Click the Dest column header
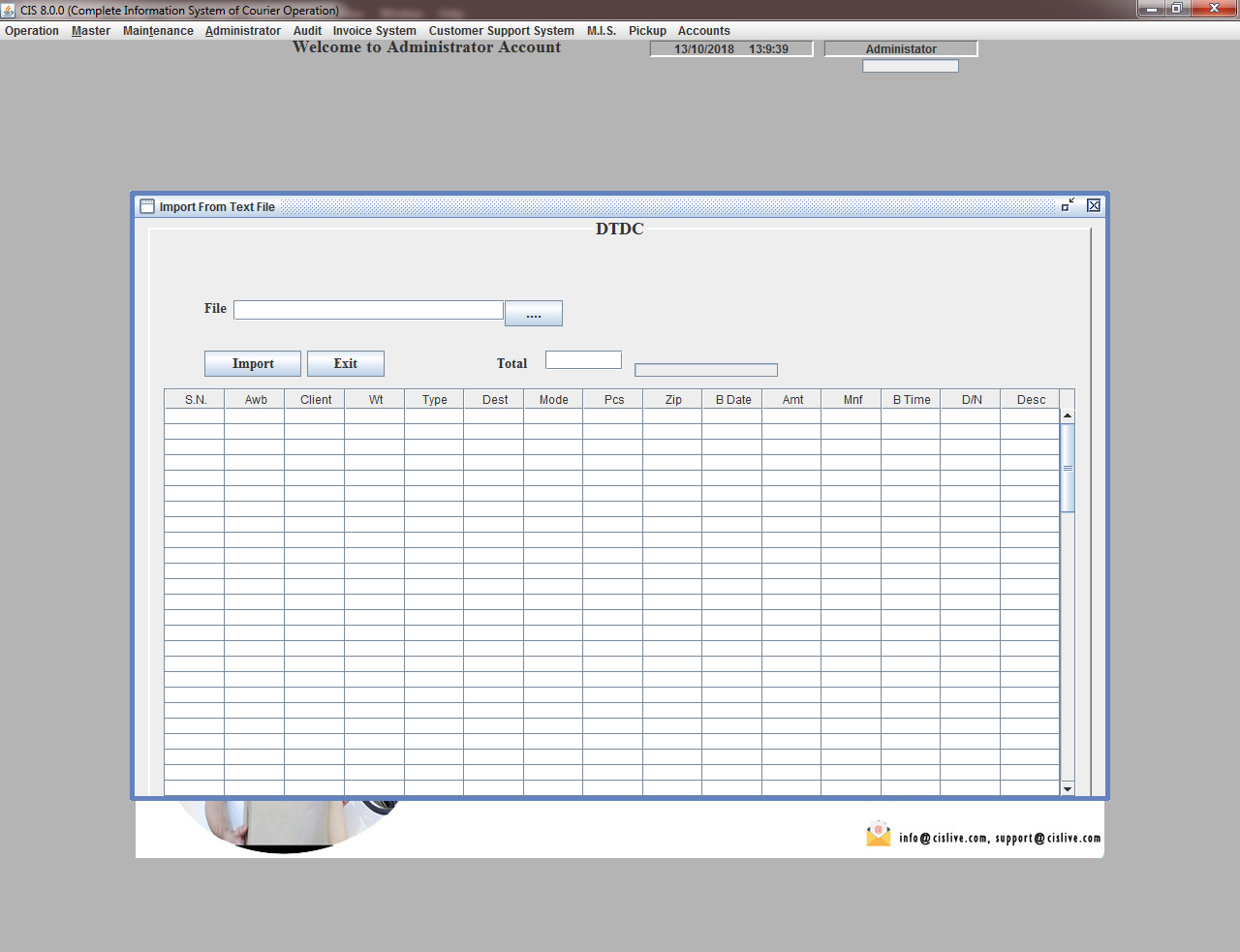Image resolution: width=1240 pixels, height=952 pixels. pos(495,399)
